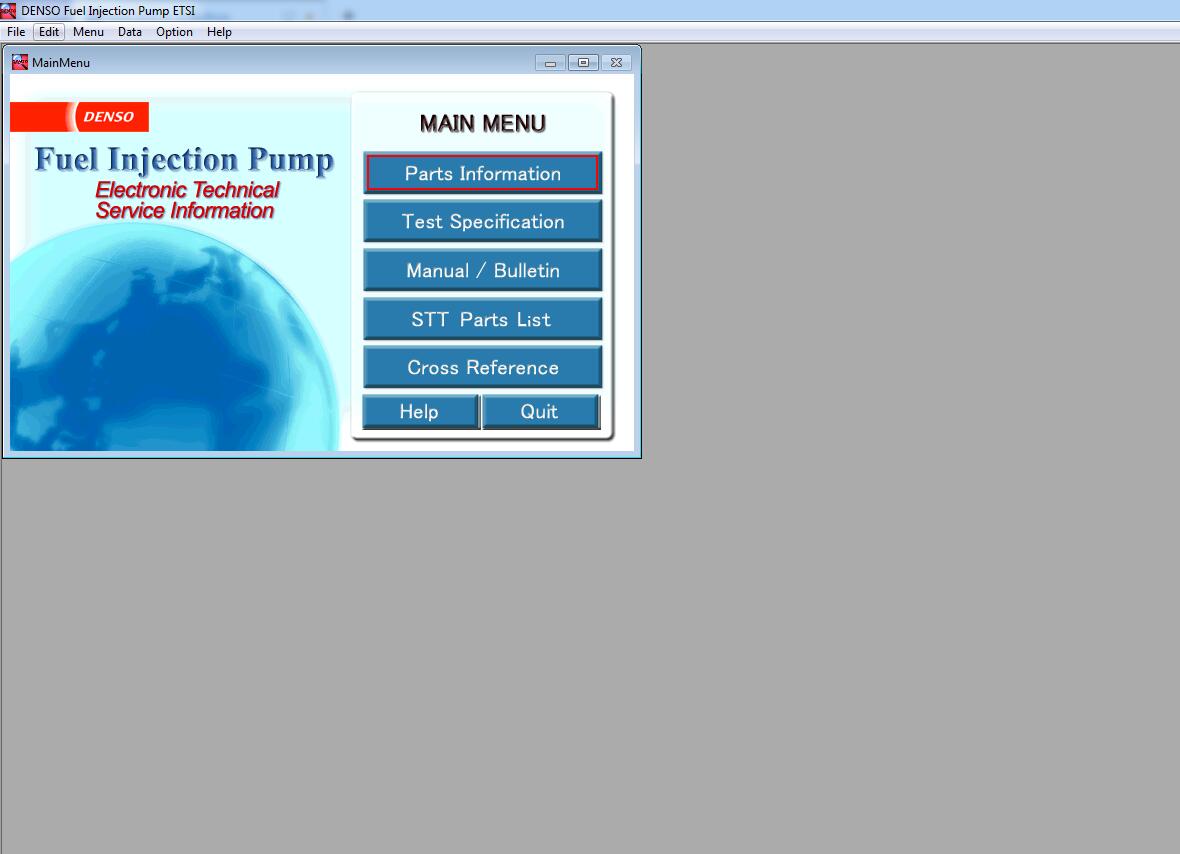Open Manual / Bulletin section
The height and width of the screenshot is (854, 1180).
(482, 270)
